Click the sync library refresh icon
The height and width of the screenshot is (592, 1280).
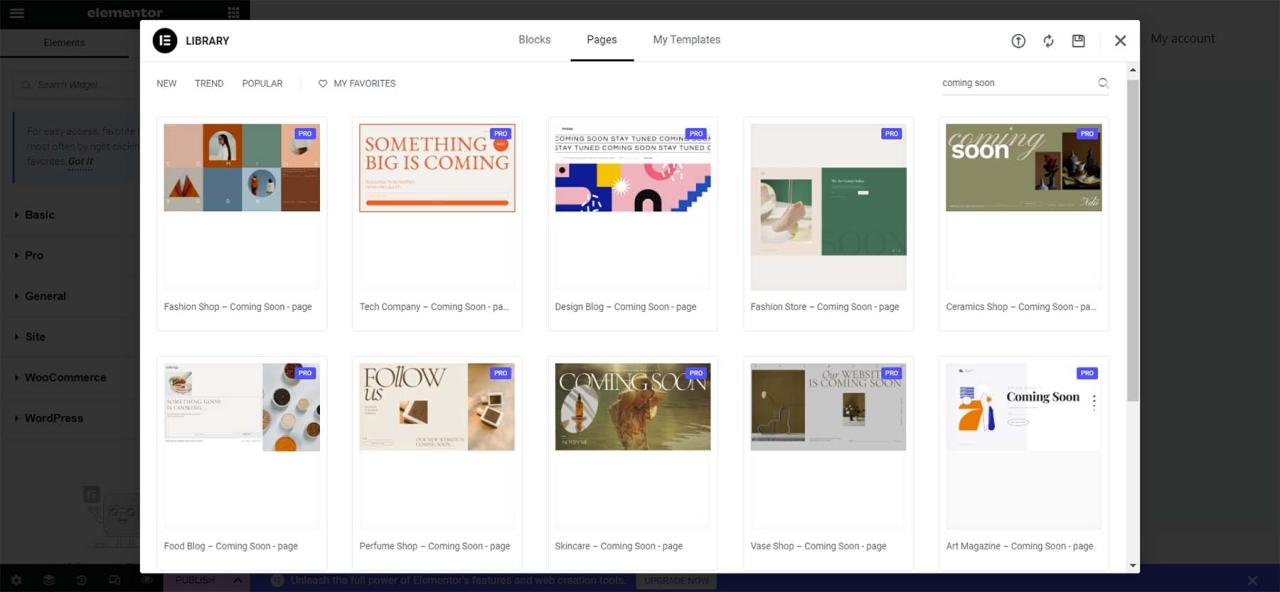1048,41
